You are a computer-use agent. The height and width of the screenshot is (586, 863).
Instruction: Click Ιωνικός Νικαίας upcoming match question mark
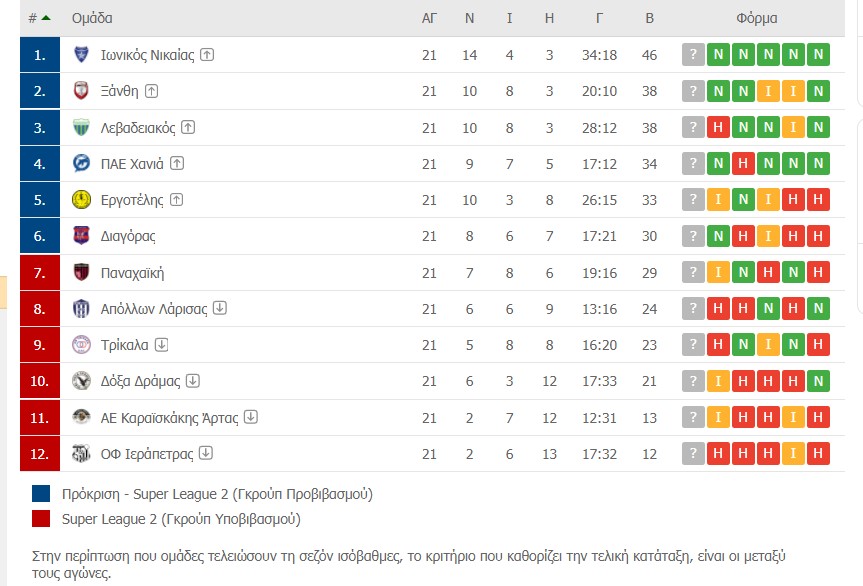[693, 55]
